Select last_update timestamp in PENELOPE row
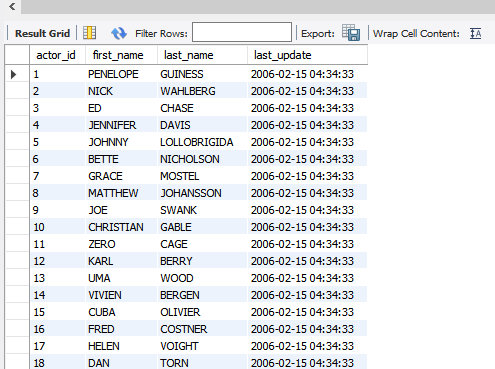The image size is (495, 369). 307,74
